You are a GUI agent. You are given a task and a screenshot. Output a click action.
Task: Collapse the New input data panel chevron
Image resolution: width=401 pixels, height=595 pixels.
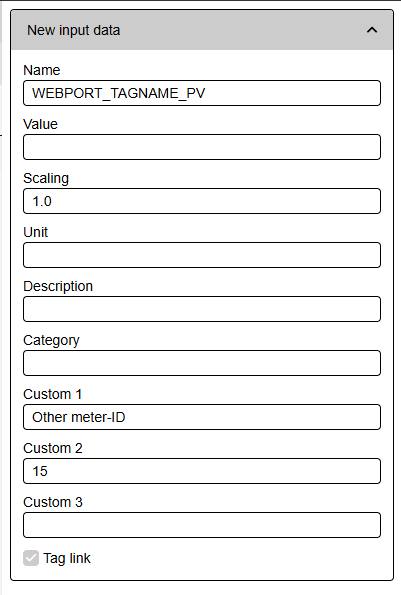pyautogui.click(x=372, y=30)
